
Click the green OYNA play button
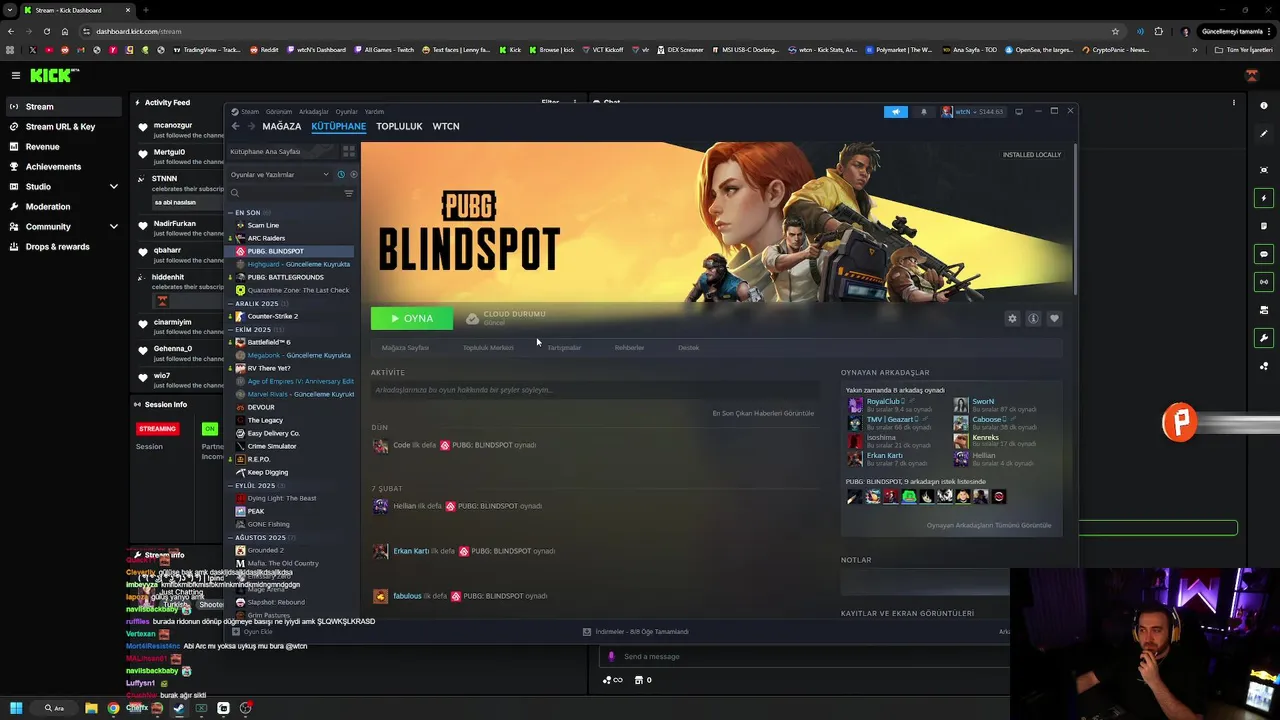tap(411, 318)
